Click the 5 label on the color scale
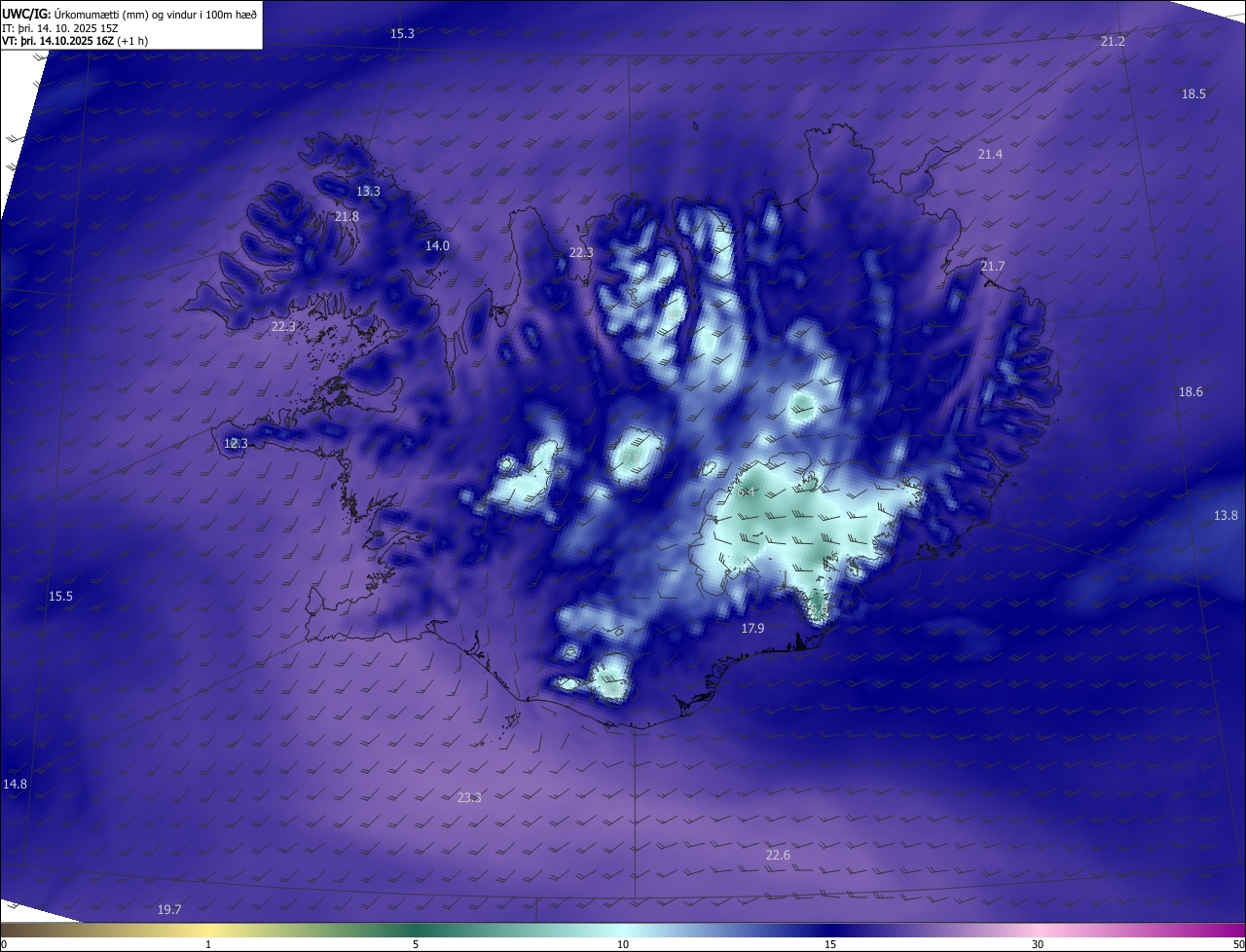Viewport: 1246px width, 952px height. click(x=416, y=944)
